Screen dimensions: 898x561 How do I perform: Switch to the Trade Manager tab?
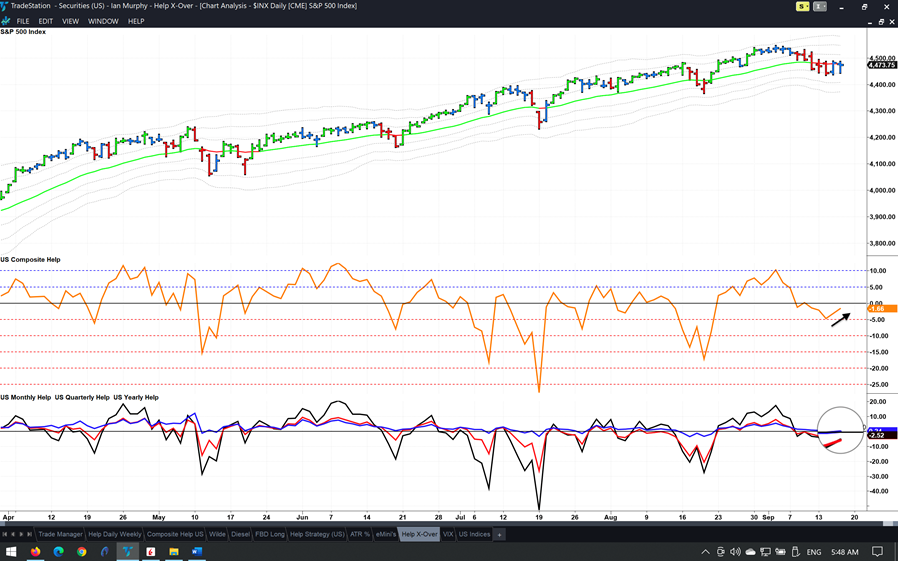coord(60,534)
